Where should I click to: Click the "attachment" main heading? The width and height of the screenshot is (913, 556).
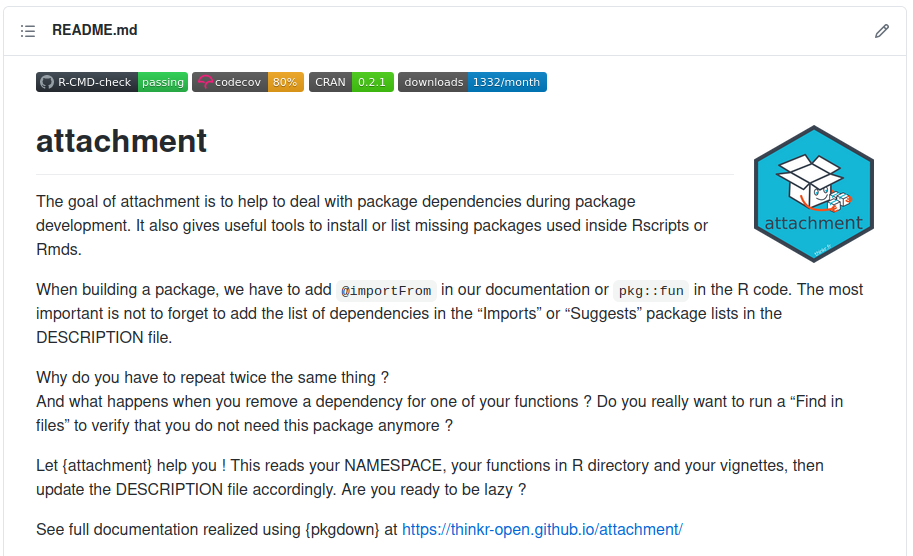[121, 141]
